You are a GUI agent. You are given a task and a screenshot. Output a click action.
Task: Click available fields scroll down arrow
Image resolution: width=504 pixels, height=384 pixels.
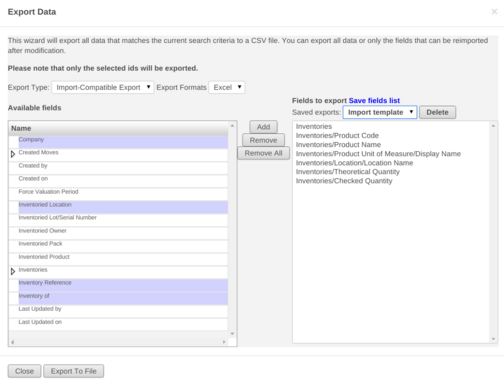pyautogui.click(x=232, y=334)
